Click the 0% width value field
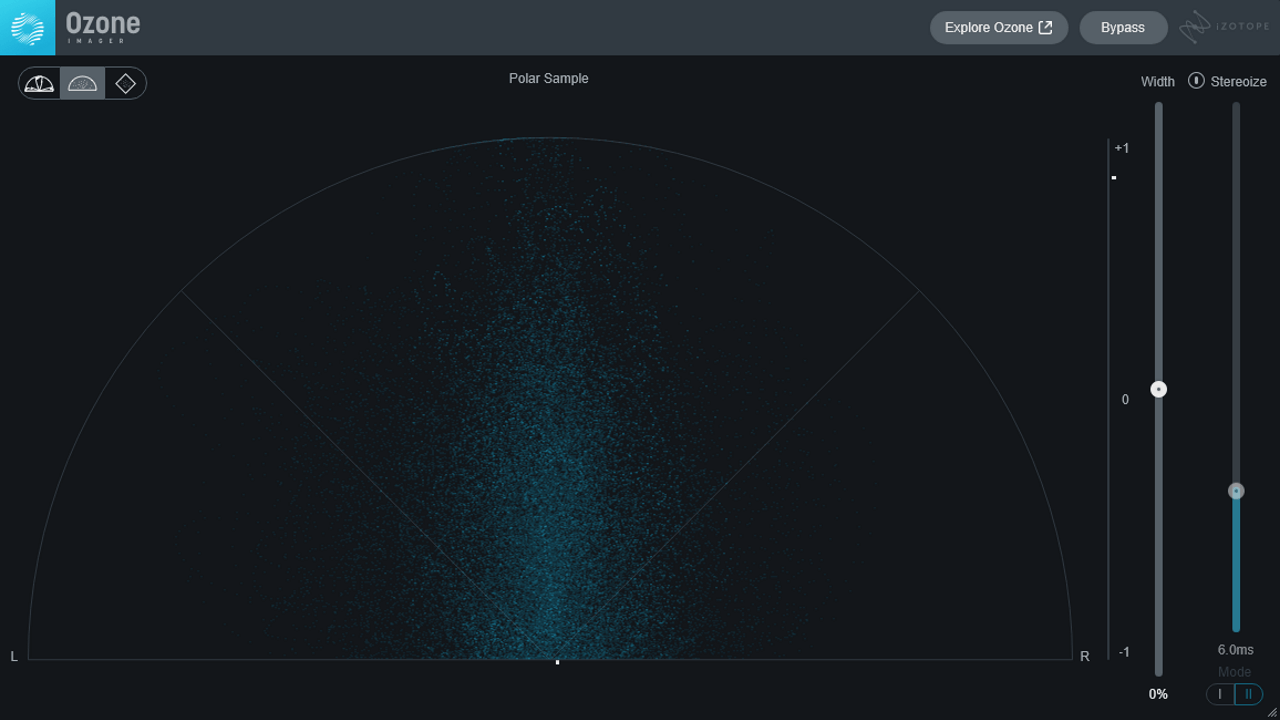1280x720 pixels. [1158, 694]
